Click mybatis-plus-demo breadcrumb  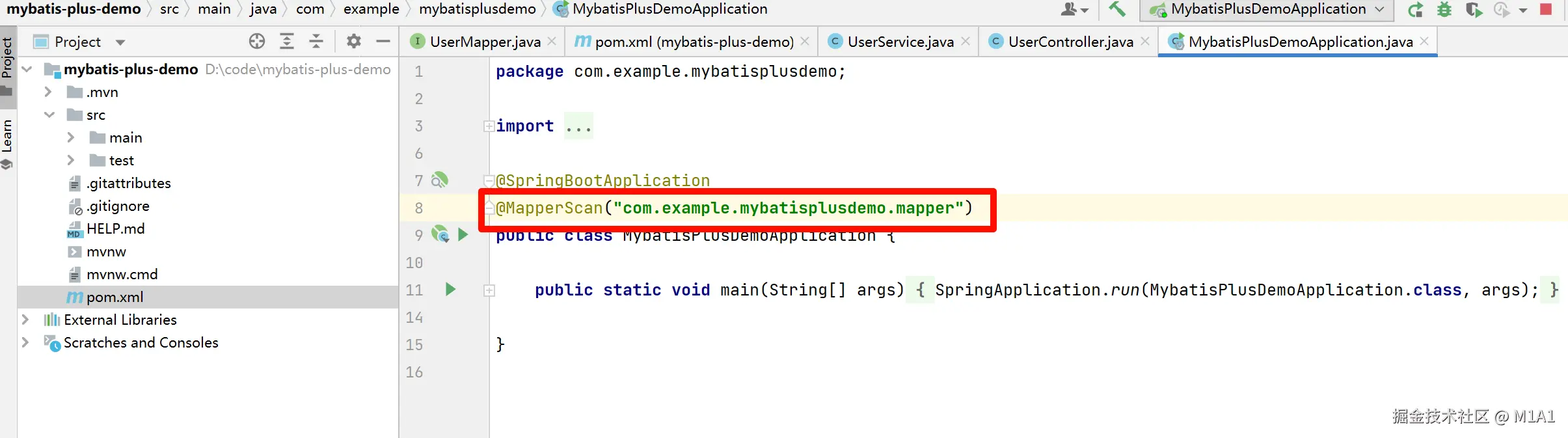74,9
